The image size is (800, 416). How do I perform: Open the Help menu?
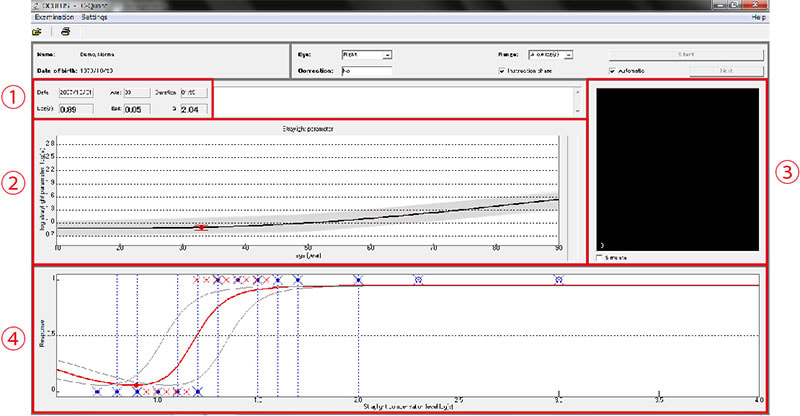pos(759,17)
